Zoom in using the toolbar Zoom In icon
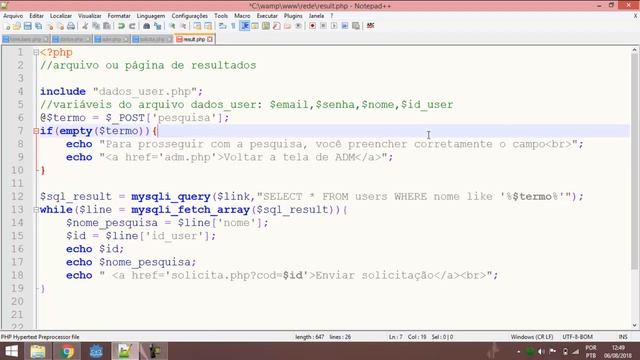This screenshot has width=640, height=360. pos(172,26)
